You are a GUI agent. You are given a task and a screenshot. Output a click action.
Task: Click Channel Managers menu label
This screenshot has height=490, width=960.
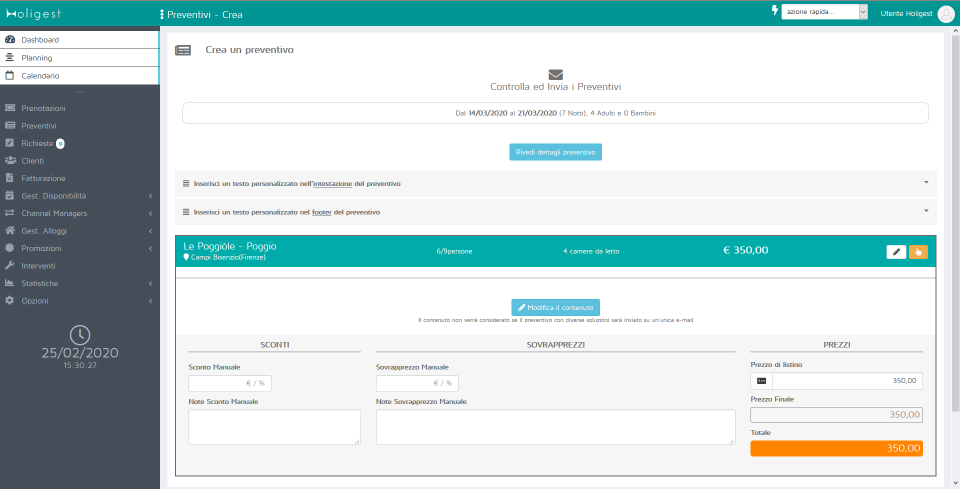pyautogui.click(x=54, y=214)
